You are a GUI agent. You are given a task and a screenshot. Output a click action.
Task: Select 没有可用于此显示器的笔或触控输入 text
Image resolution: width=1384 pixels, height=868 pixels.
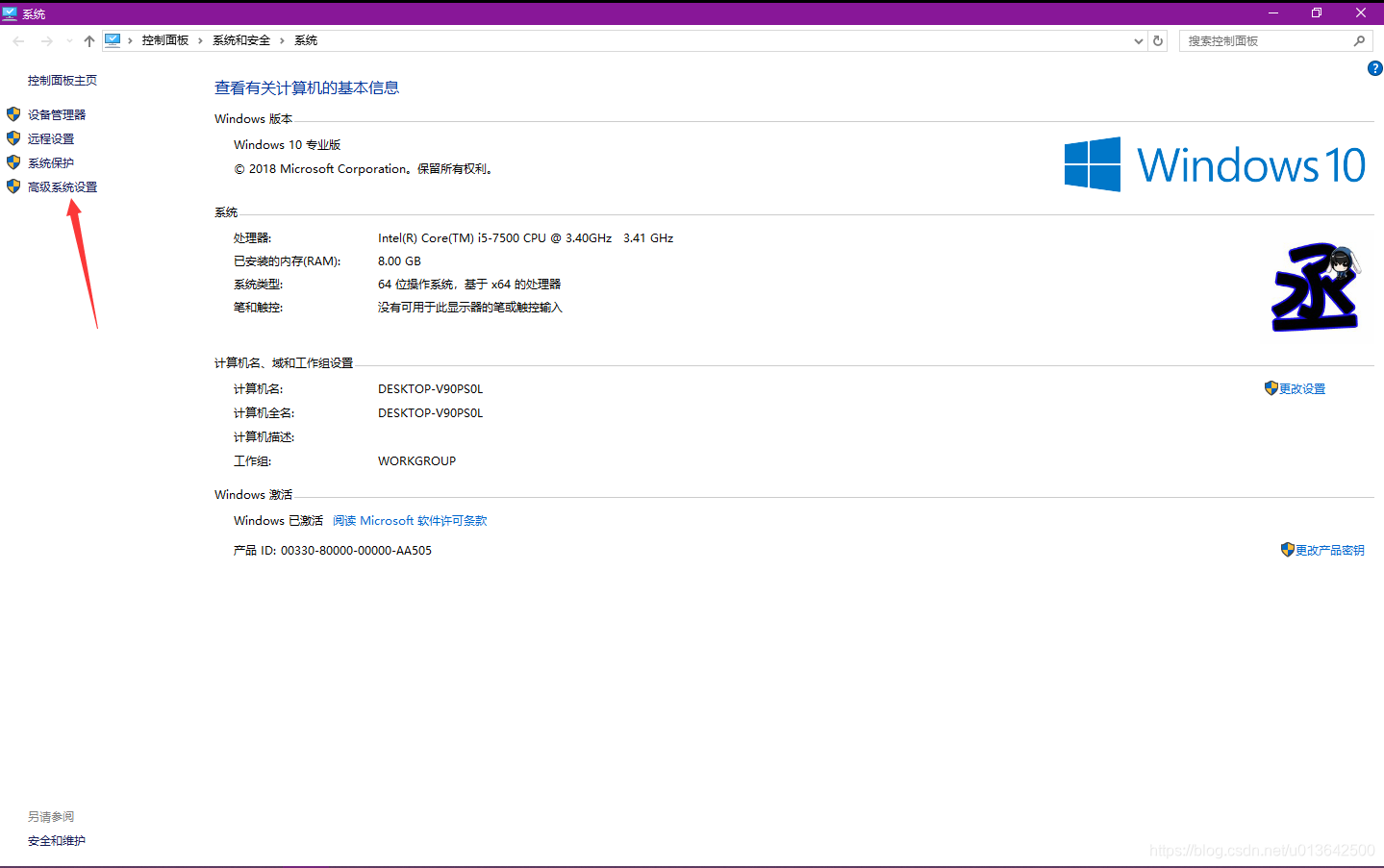point(470,307)
